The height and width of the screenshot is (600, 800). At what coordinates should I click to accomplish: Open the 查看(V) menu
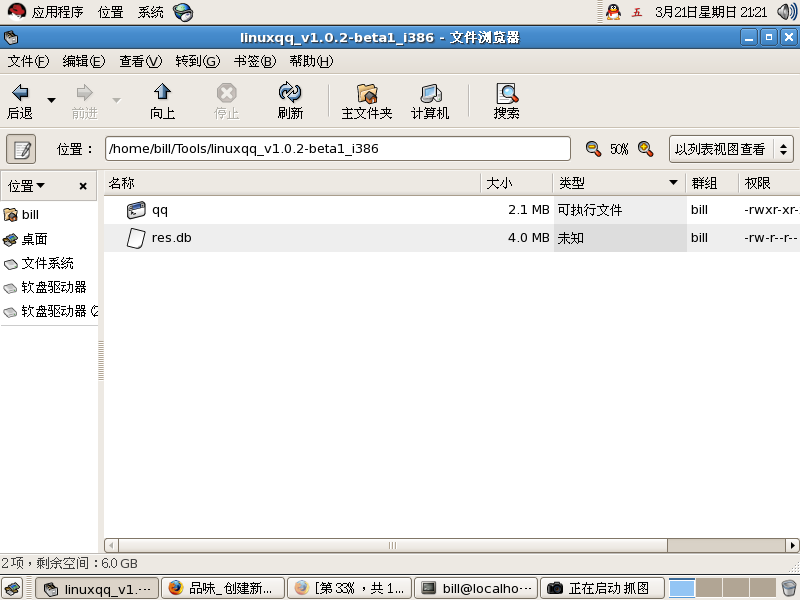coord(140,61)
